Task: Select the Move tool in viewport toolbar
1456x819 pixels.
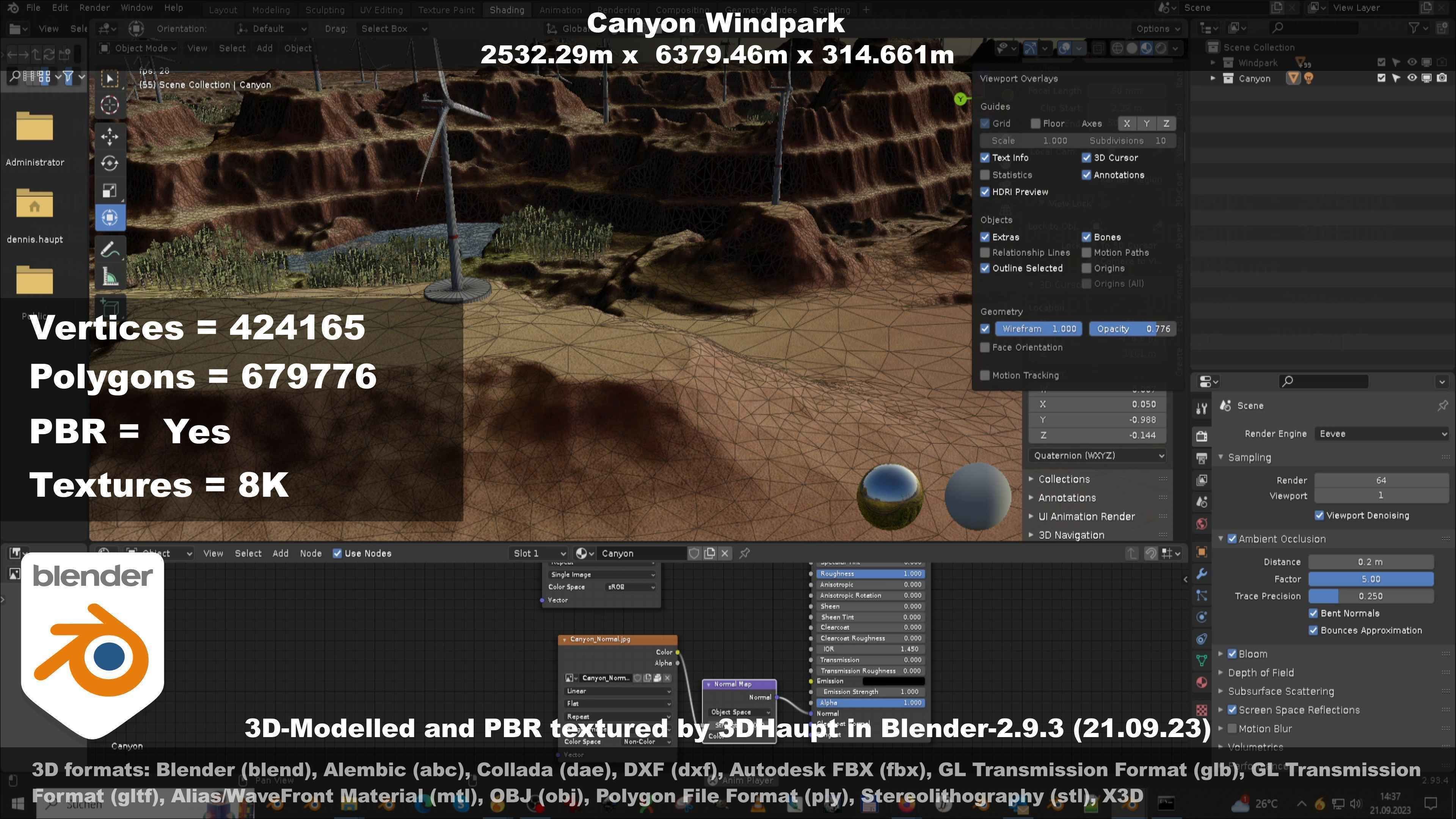Action: tap(110, 136)
